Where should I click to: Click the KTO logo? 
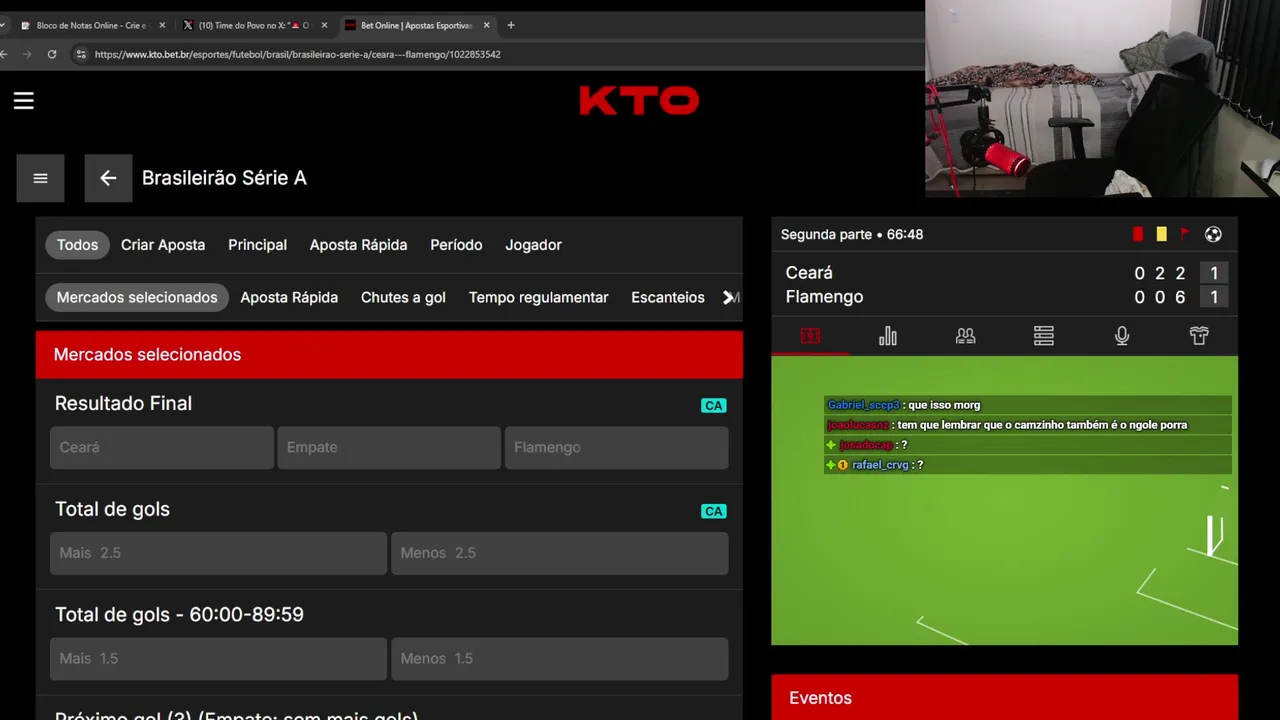click(x=639, y=100)
